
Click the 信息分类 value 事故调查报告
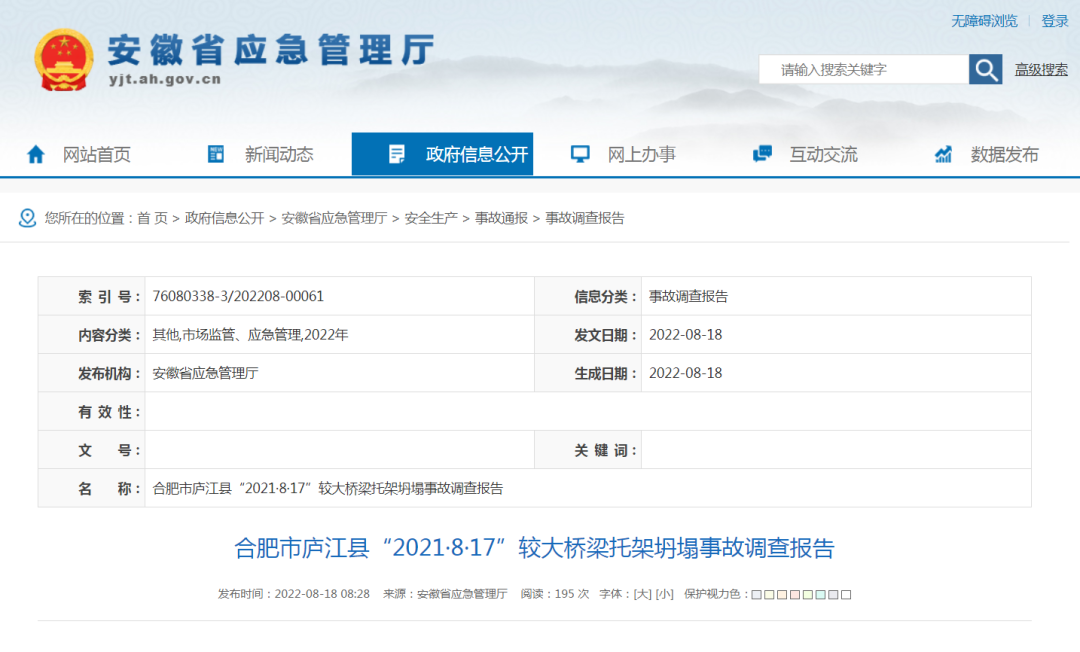tap(688, 296)
